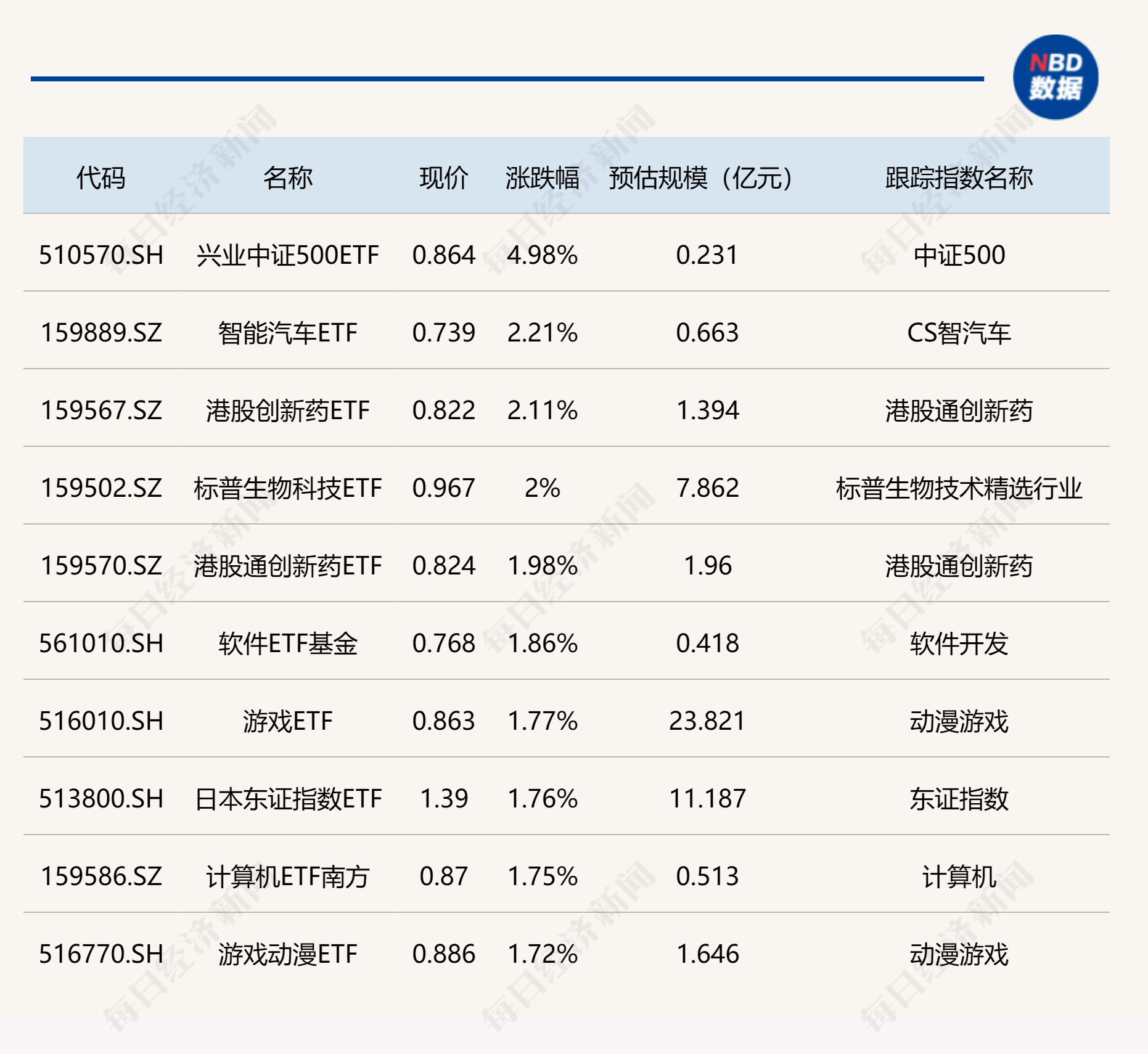Click the 东证指数 index name

959,799
